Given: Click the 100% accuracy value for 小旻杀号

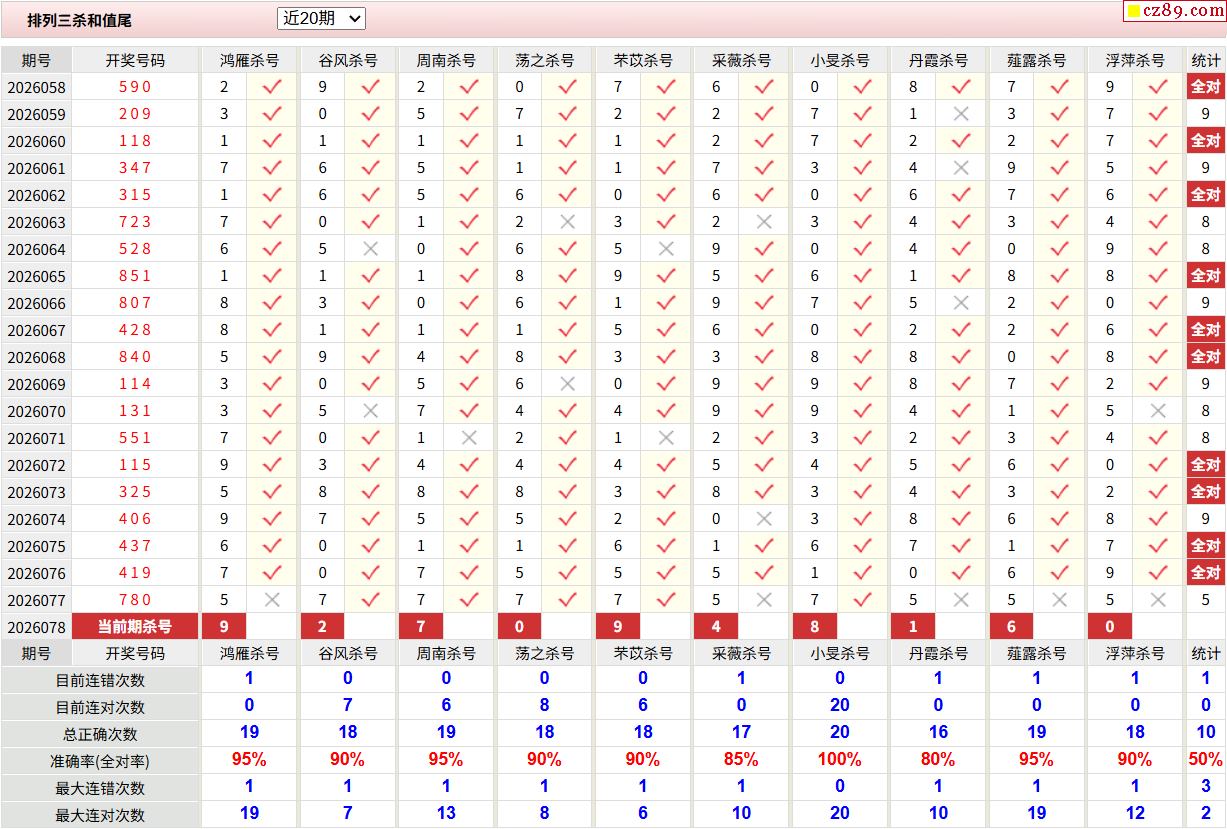Looking at the screenshot, I should (840, 760).
